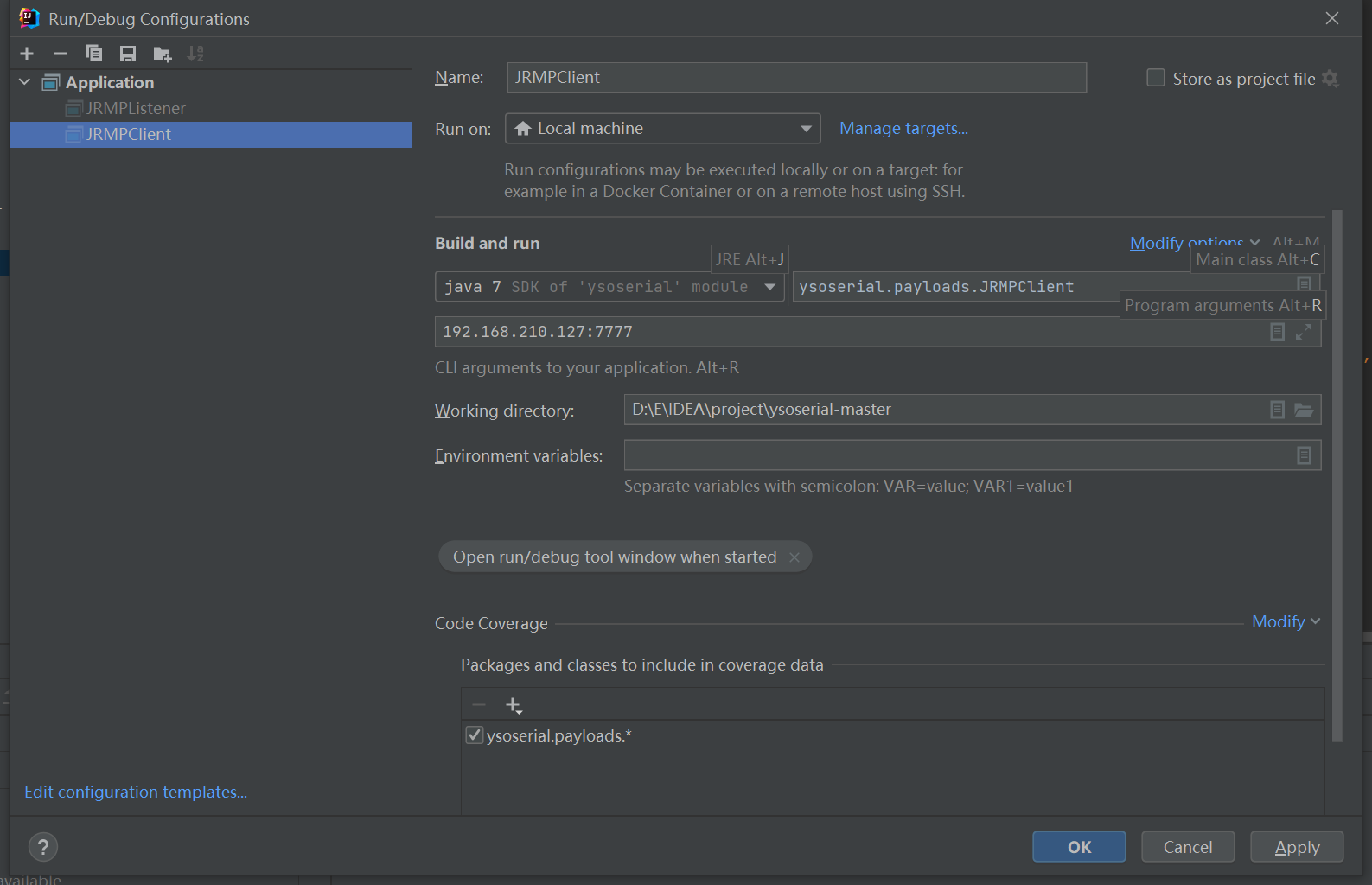
Task: Open the gear settings beside Store as project file
Action: (1331, 79)
